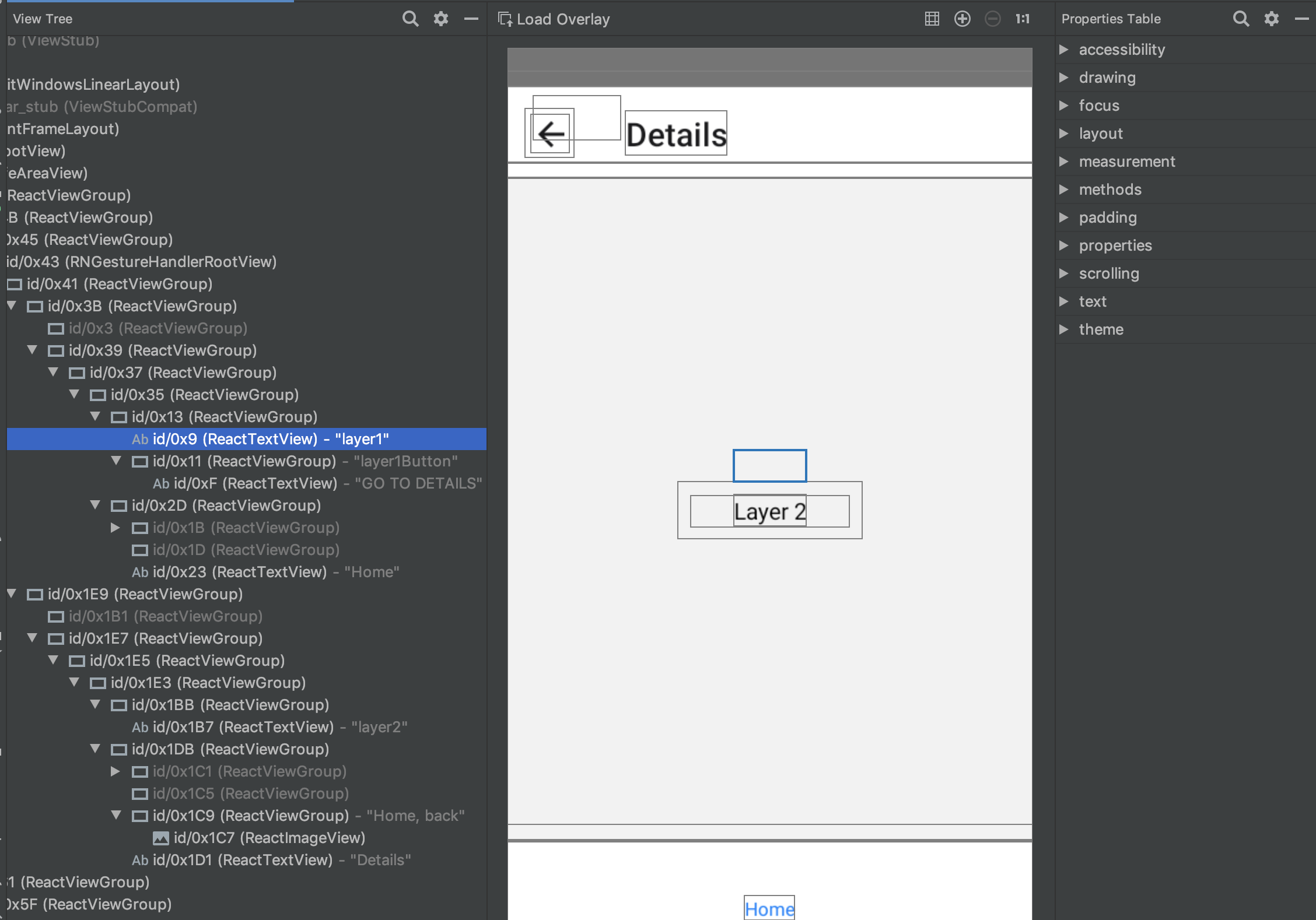Select the id/0x1C7 ReactImageView node

(x=268, y=837)
